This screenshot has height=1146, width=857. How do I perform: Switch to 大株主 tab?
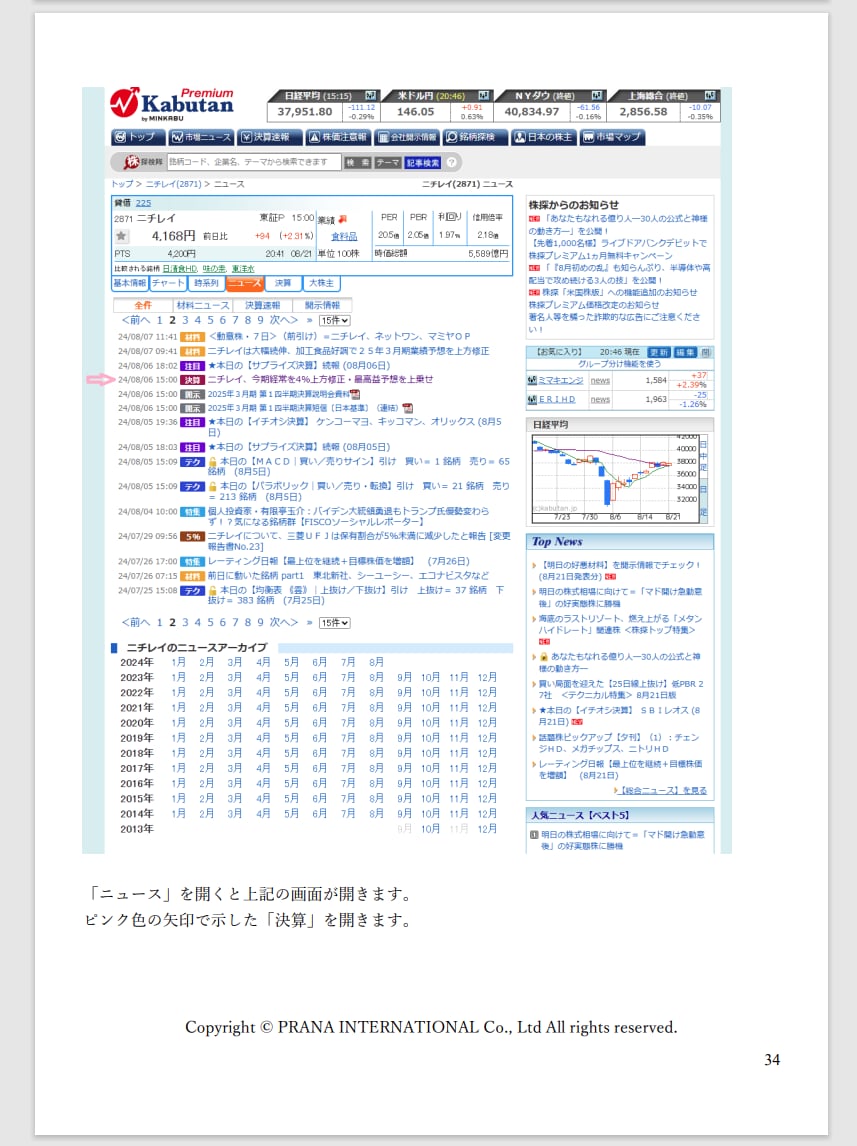321,284
